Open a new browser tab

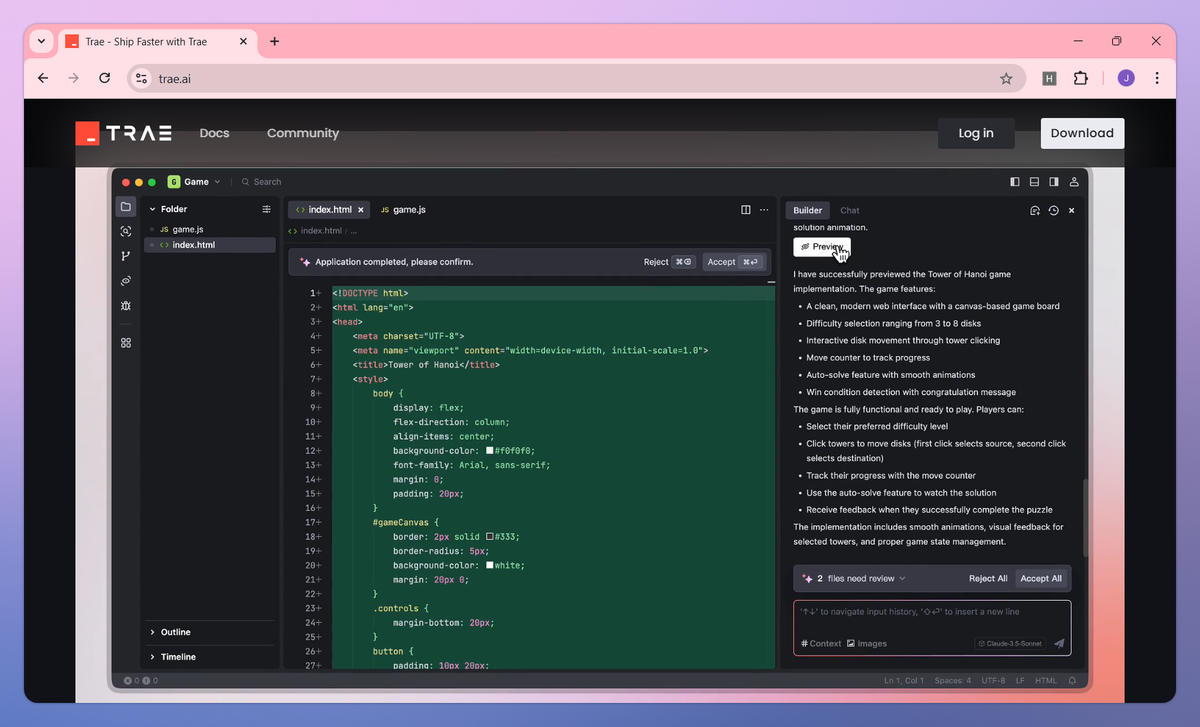click(275, 41)
